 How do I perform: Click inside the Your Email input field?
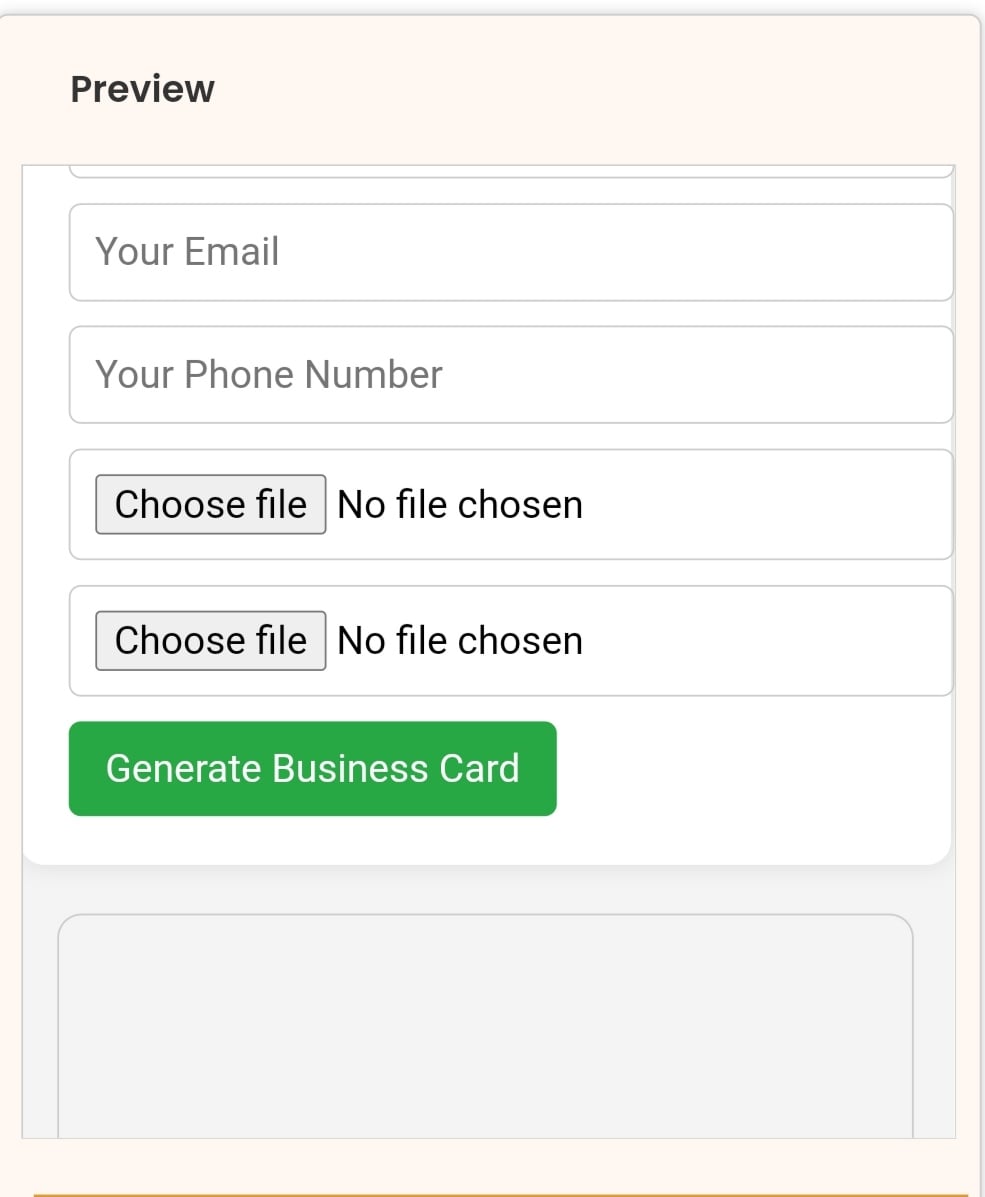pos(510,251)
